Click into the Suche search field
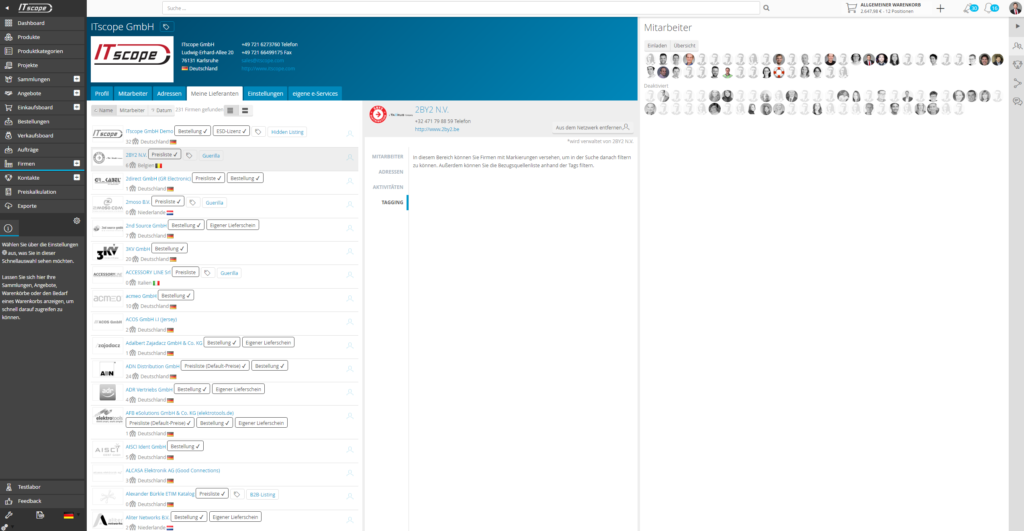1024x531 pixels. [x=461, y=8]
